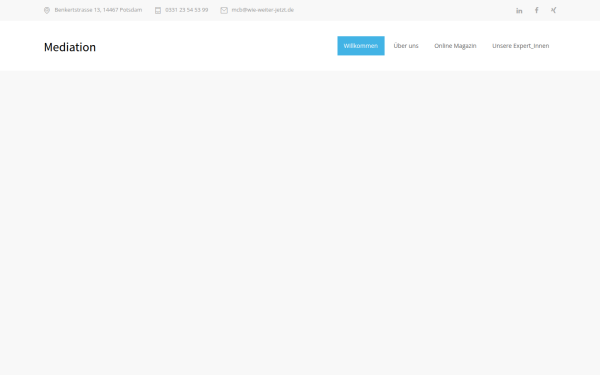The width and height of the screenshot is (600, 375).
Task: Click the location pin icon
Action: (47, 10)
